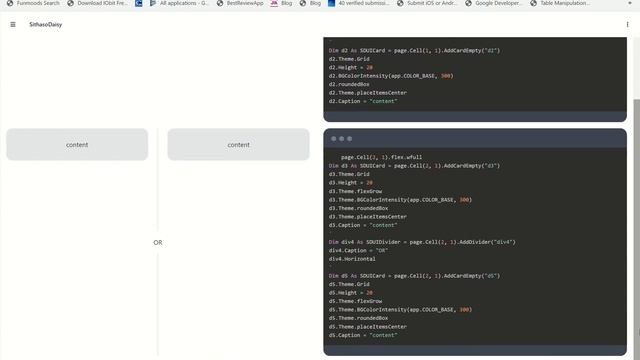Click the OR divider label
The width and height of the screenshot is (640, 360).
[x=158, y=242]
